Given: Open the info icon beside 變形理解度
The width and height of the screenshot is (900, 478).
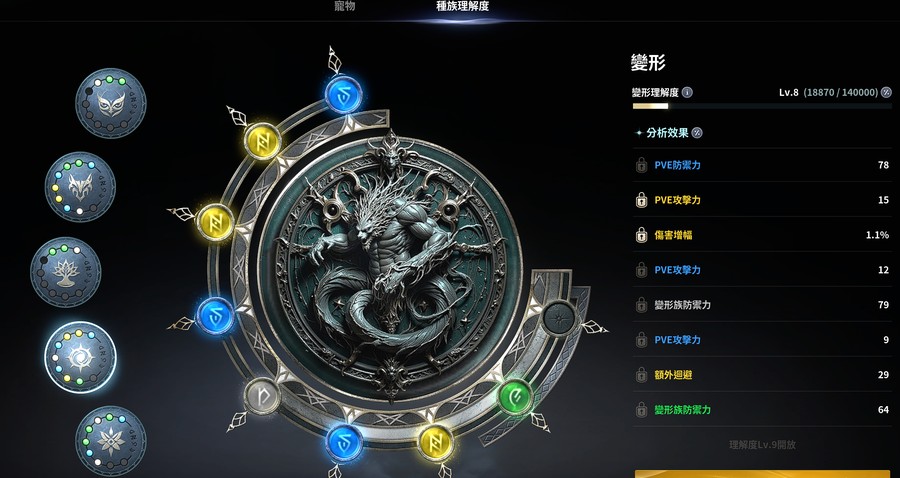Looking at the screenshot, I should (687, 92).
